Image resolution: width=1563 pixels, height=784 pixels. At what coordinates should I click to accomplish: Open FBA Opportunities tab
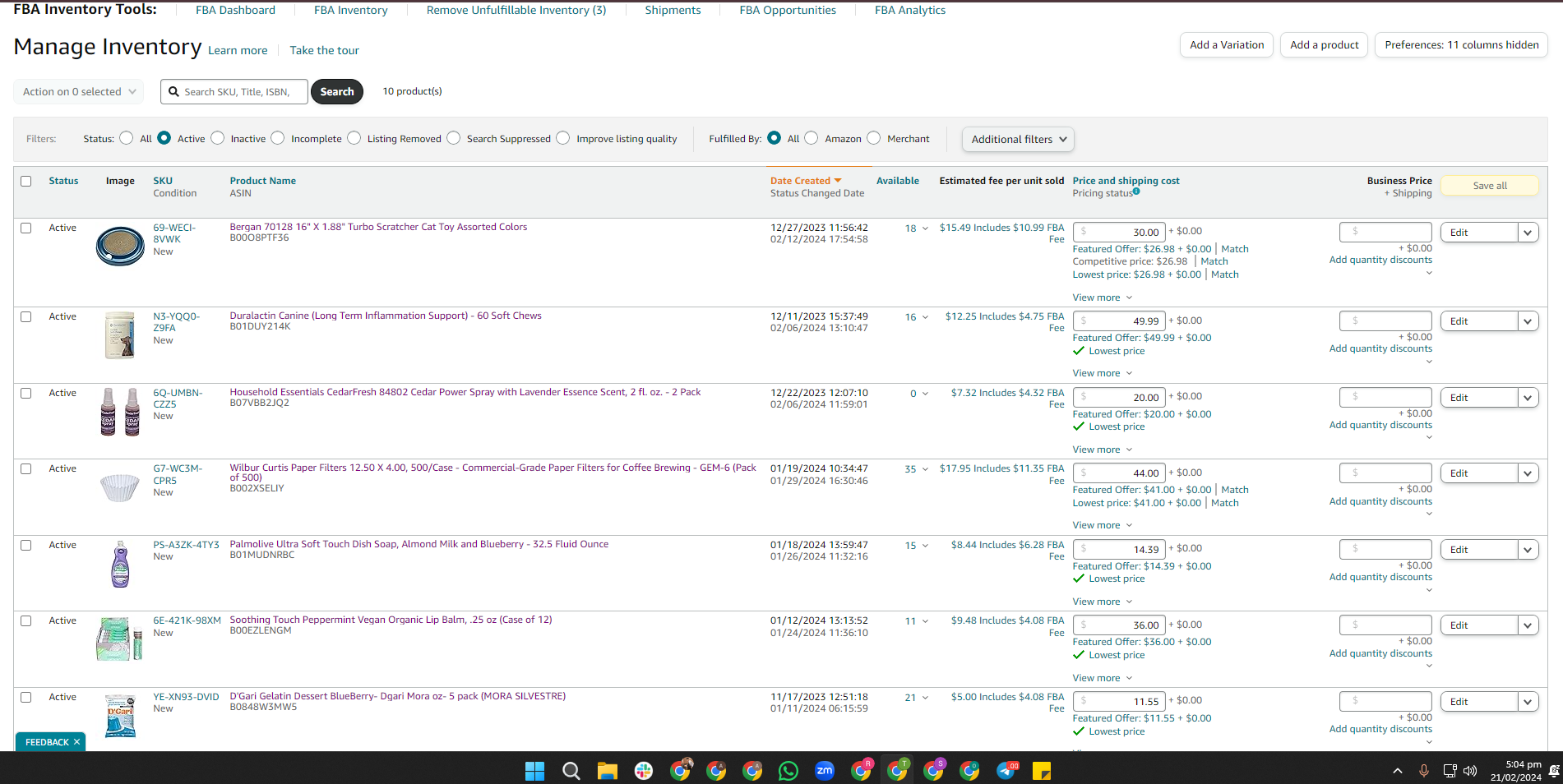coord(788,10)
